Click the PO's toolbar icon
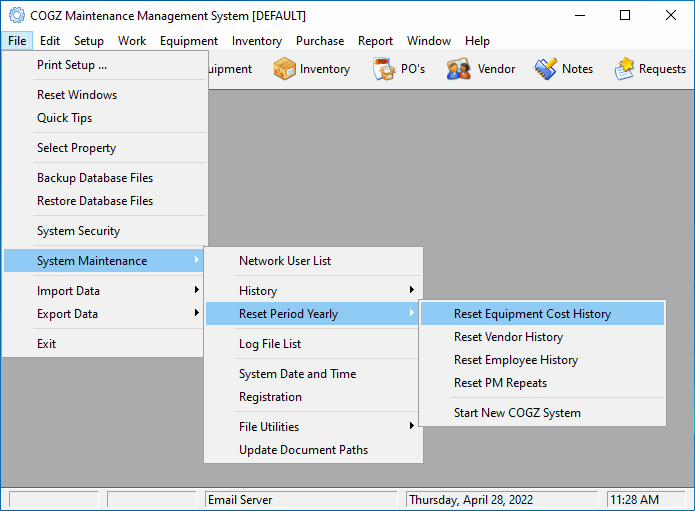 pos(384,69)
